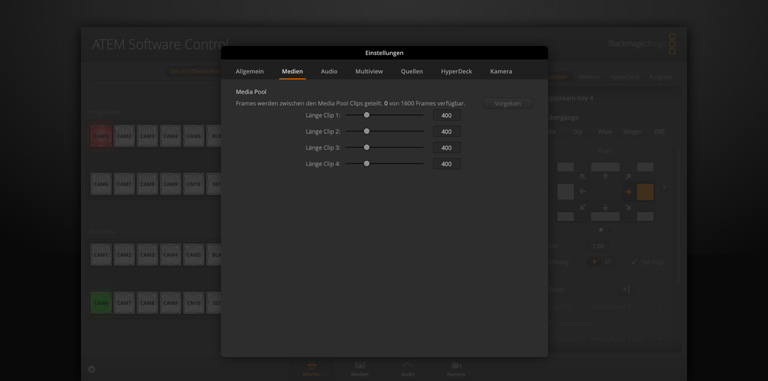Choose the Dip transition type

click(577, 132)
